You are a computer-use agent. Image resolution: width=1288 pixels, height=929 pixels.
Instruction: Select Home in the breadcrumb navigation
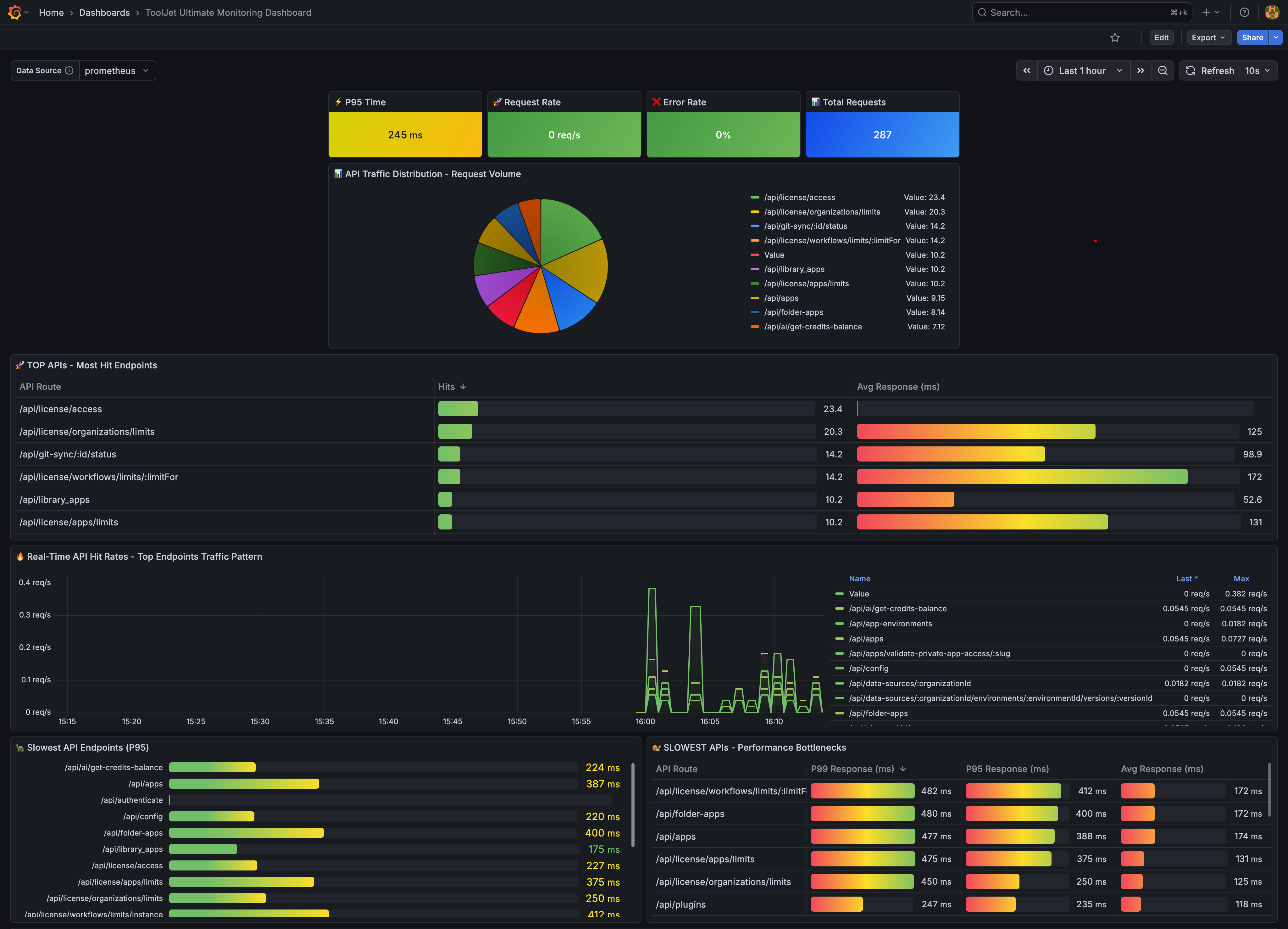(51, 12)
